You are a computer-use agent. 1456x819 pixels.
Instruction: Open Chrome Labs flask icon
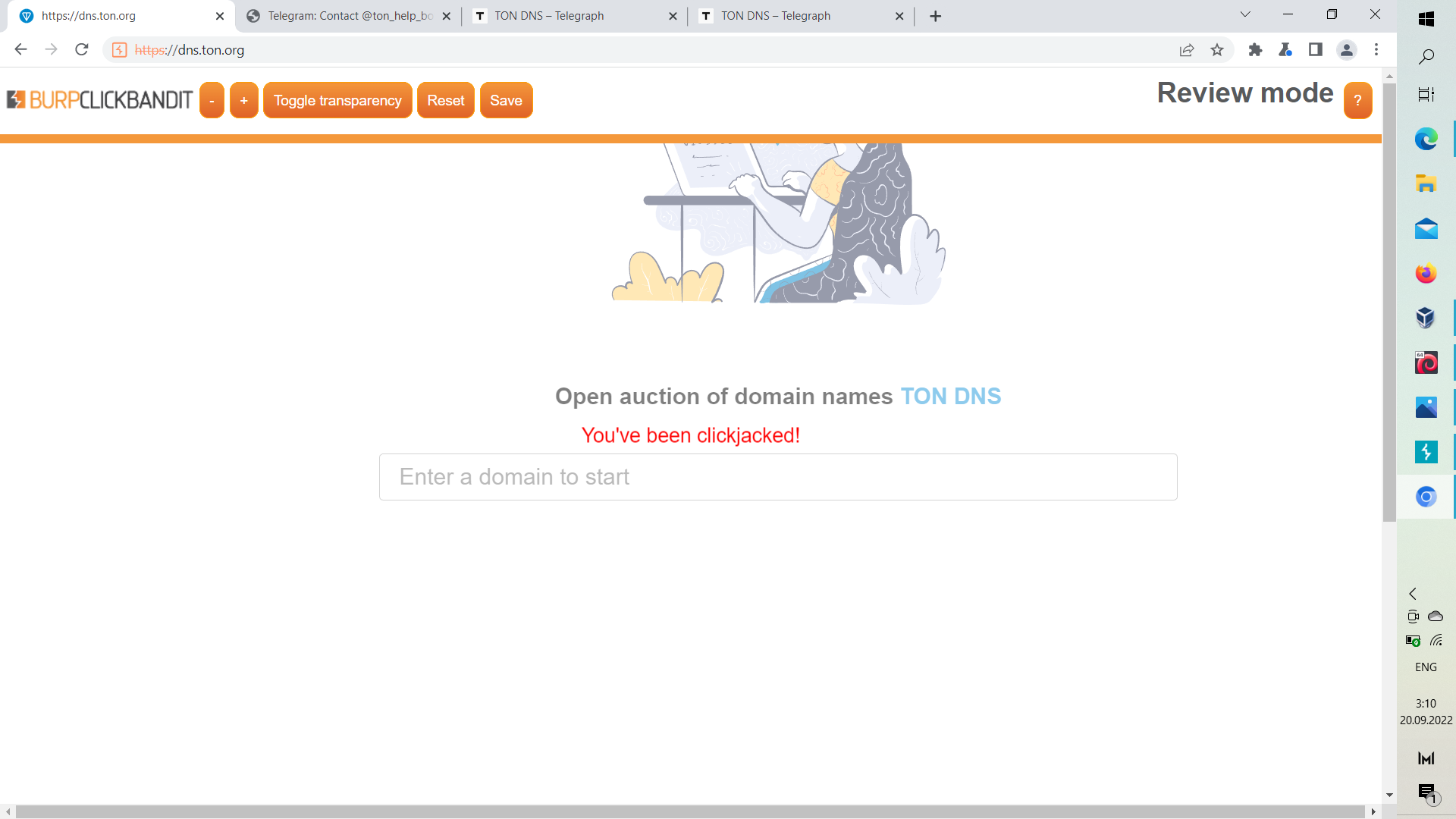point(1285,50)
